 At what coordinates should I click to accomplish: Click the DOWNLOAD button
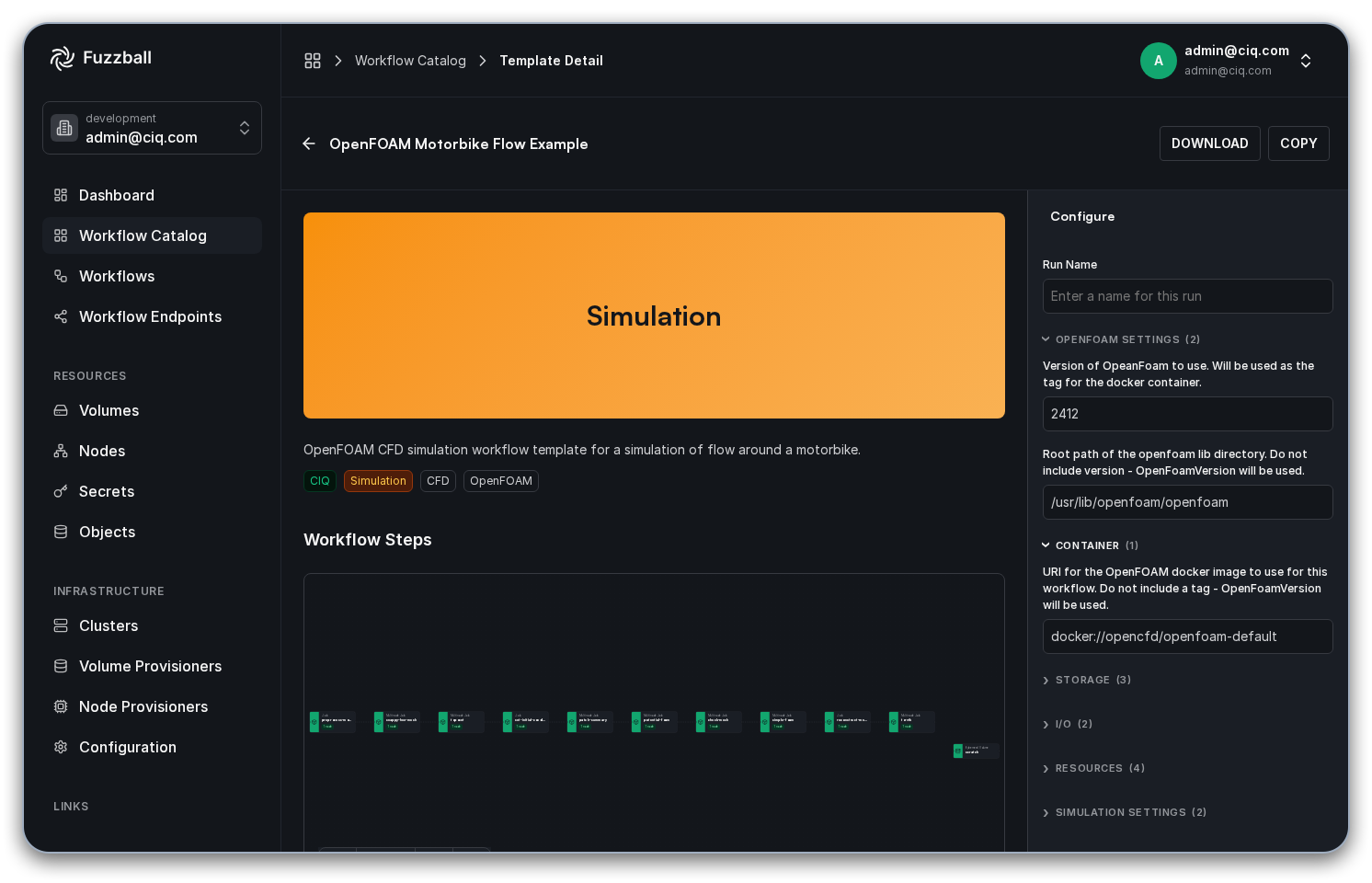[x=1209, y=143]
